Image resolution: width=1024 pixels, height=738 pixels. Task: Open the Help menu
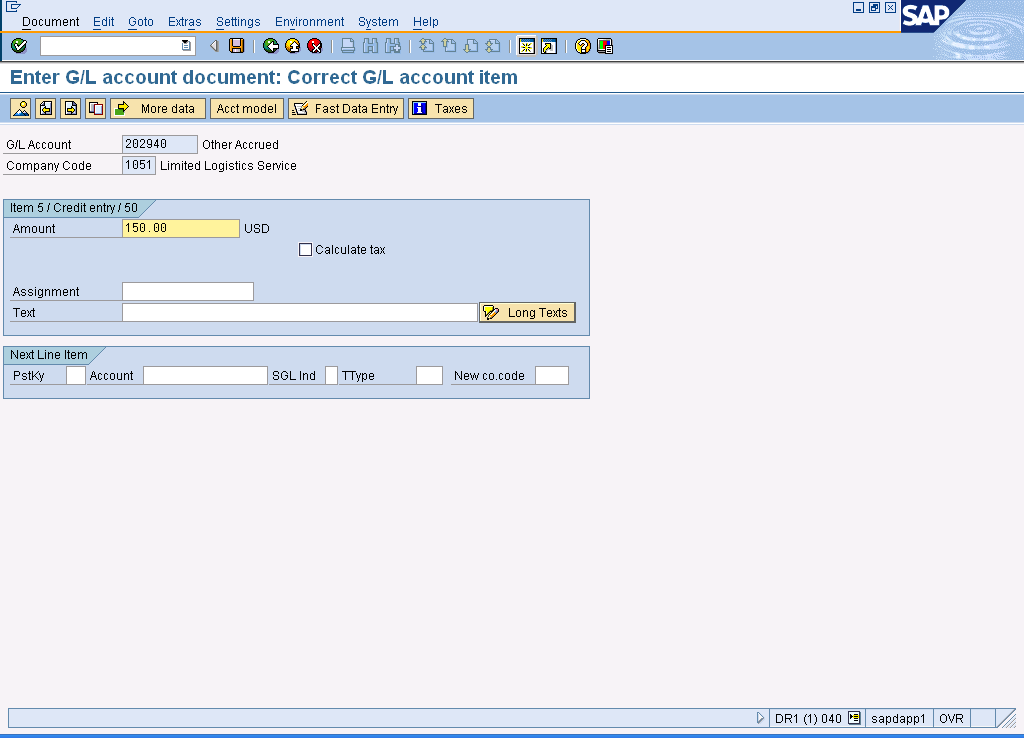pos(425,22)
